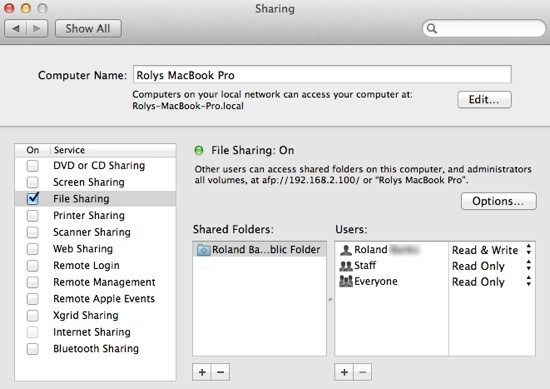Click the Roland Ba...blic Folder folder icon
550x389 pixels.
pyautogui.click(x=203, y=250)
